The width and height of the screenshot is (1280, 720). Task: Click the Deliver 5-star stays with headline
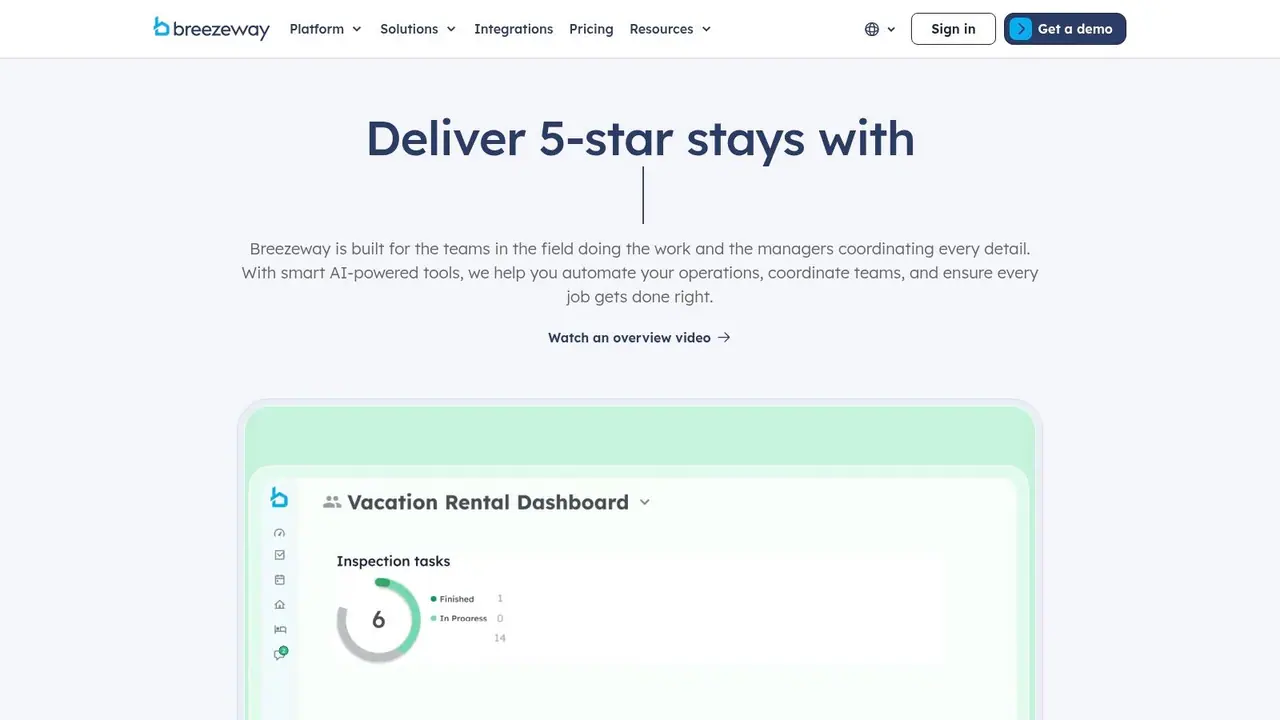coord(640,138)
